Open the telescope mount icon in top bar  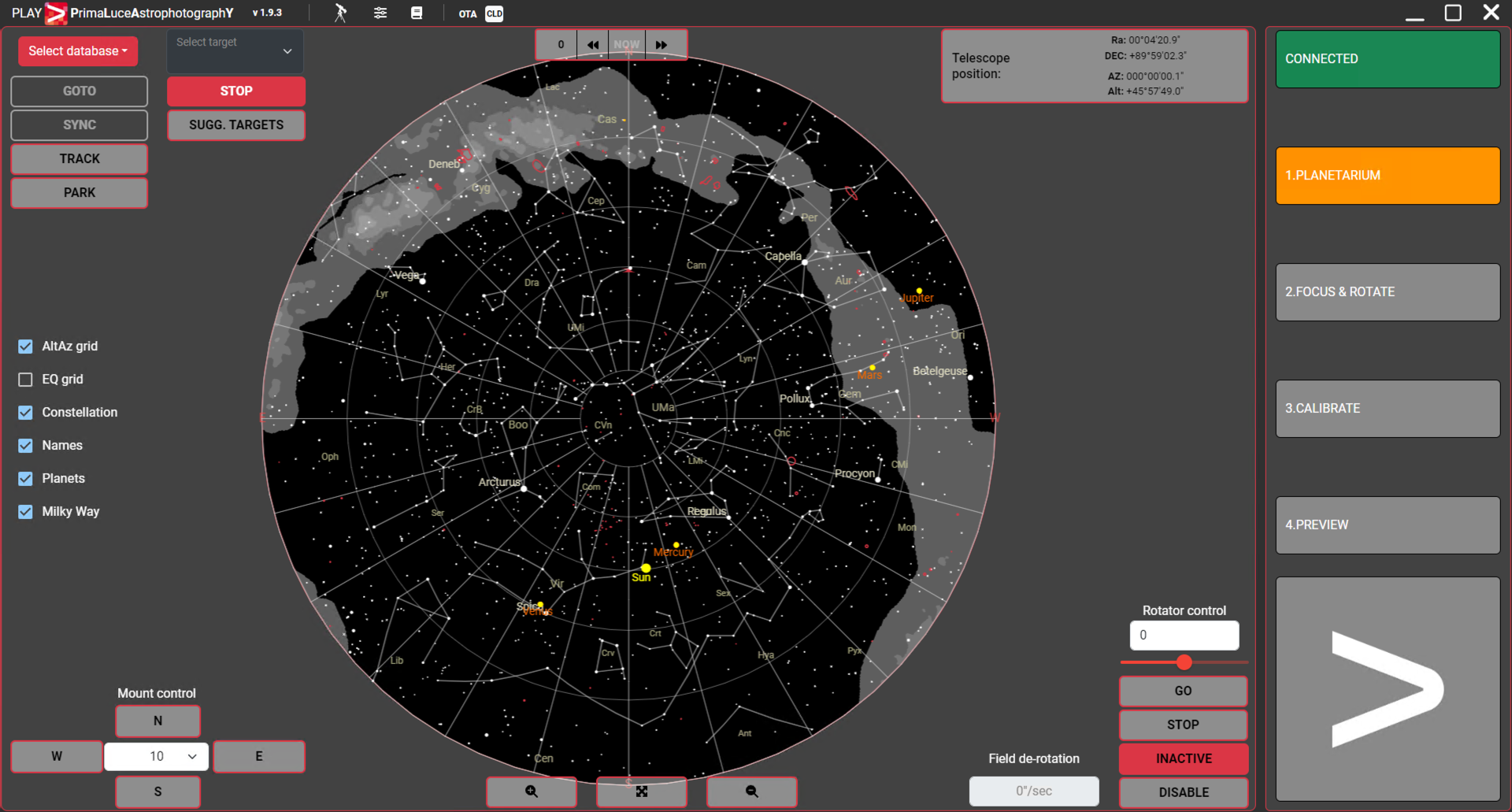340,13
